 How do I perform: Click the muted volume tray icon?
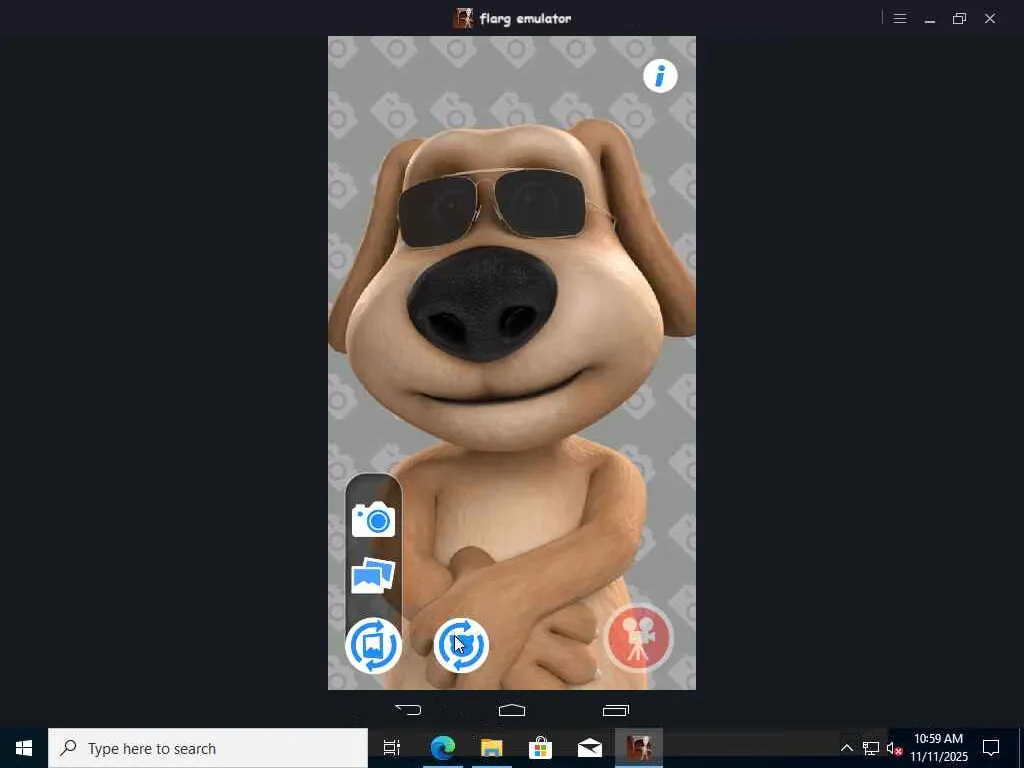pyautogui.click(x=894, y=748)
